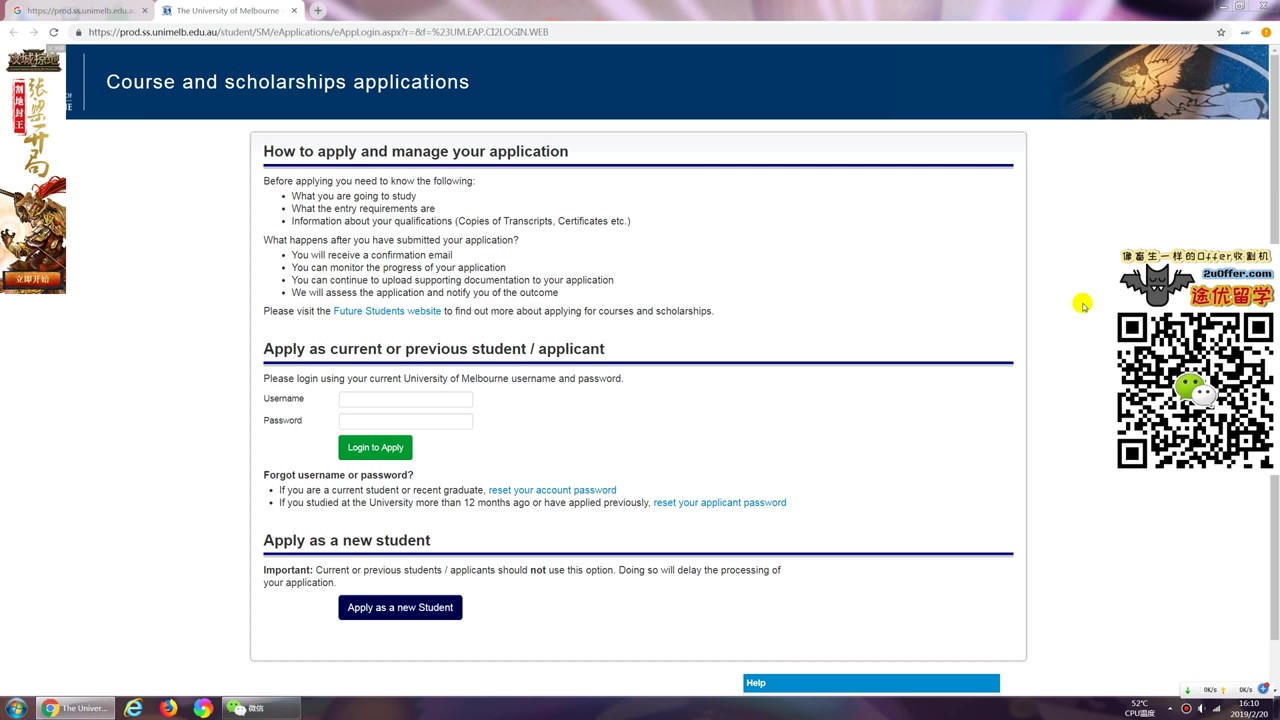Viewport: 1280px width, 720px height.
Task: Click the green download arrow in speed widget
Action: (1188, 690)
